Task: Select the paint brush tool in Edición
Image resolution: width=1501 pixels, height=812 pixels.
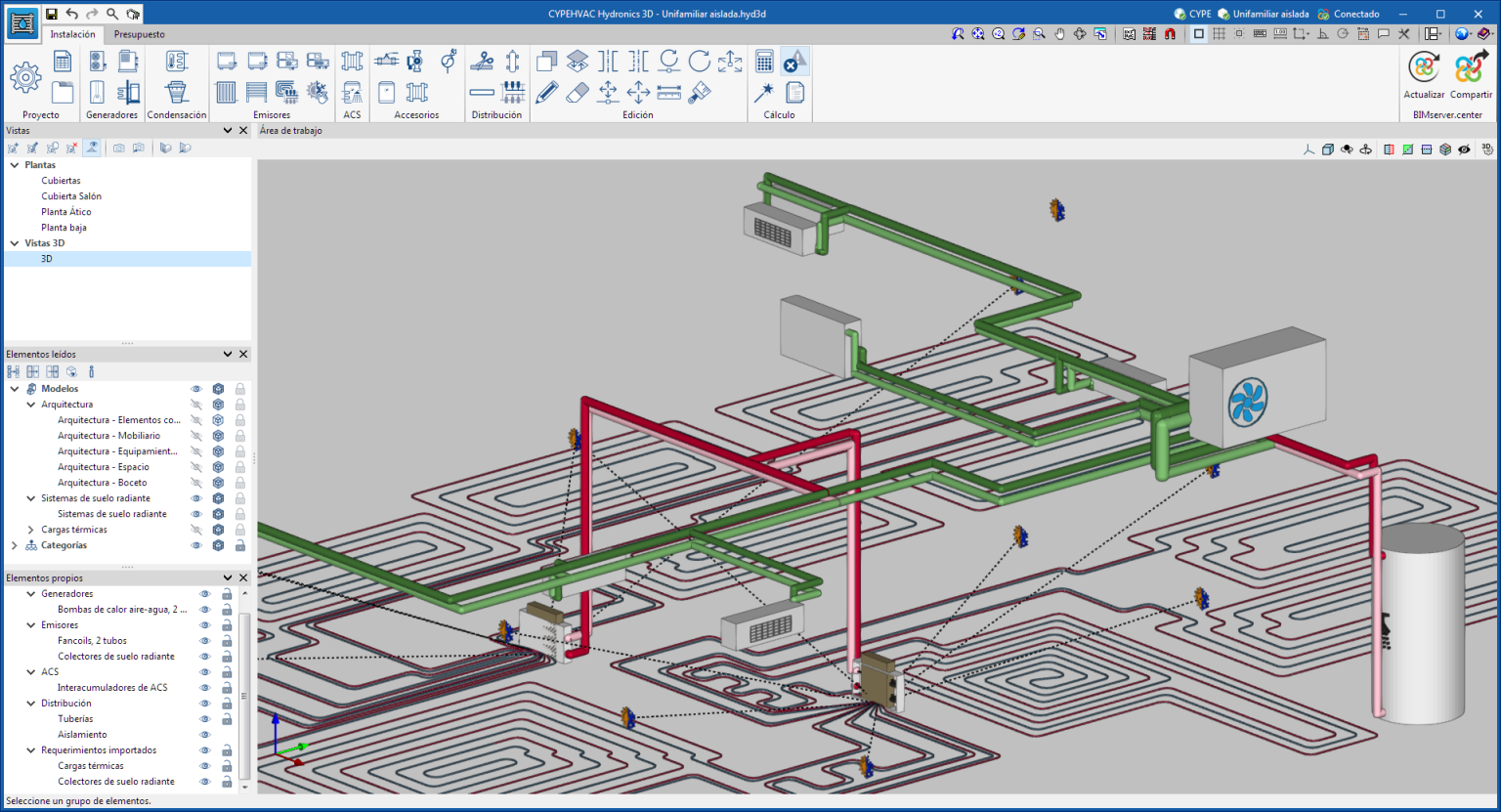Action: pos(700,92)
